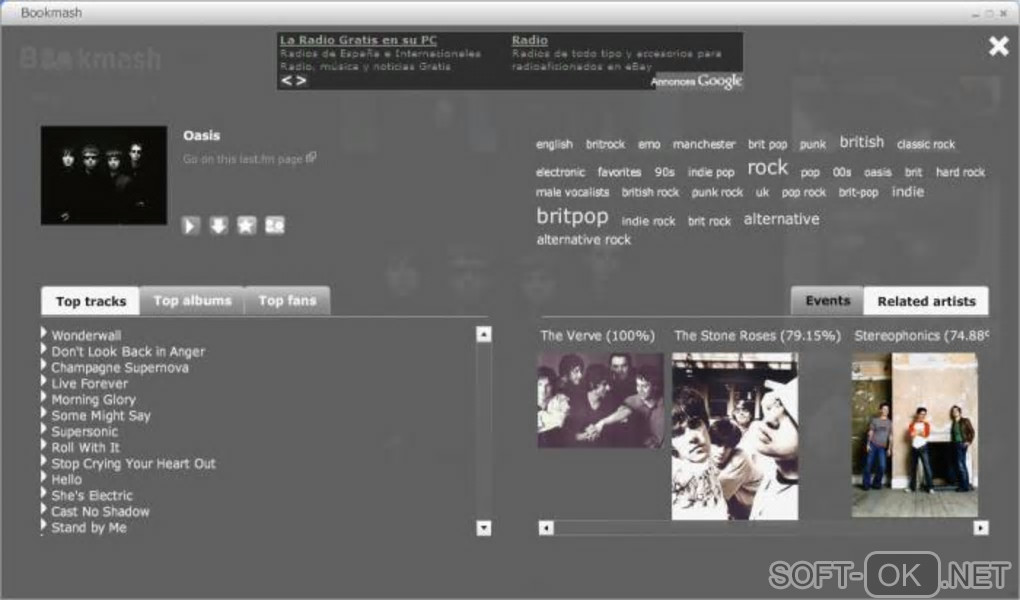1020x600 pixels.
Task: Click the track list scroll up arrow
Action: pos(483,334)
